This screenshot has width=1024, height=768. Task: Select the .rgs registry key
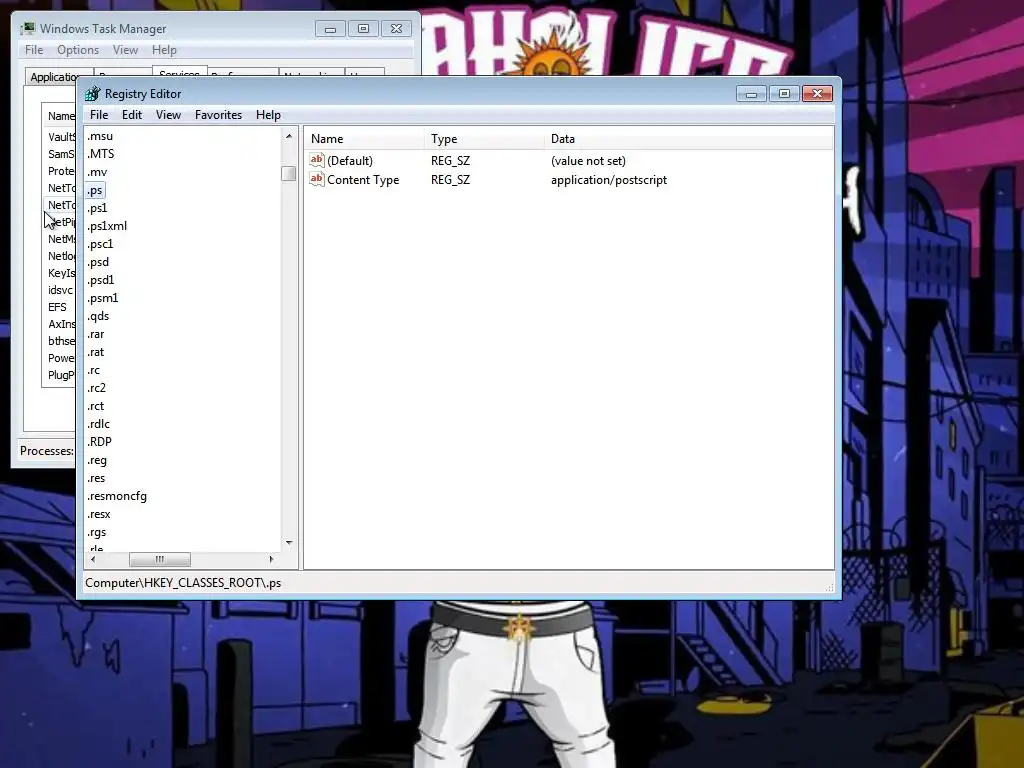click(x=97, y=532)
